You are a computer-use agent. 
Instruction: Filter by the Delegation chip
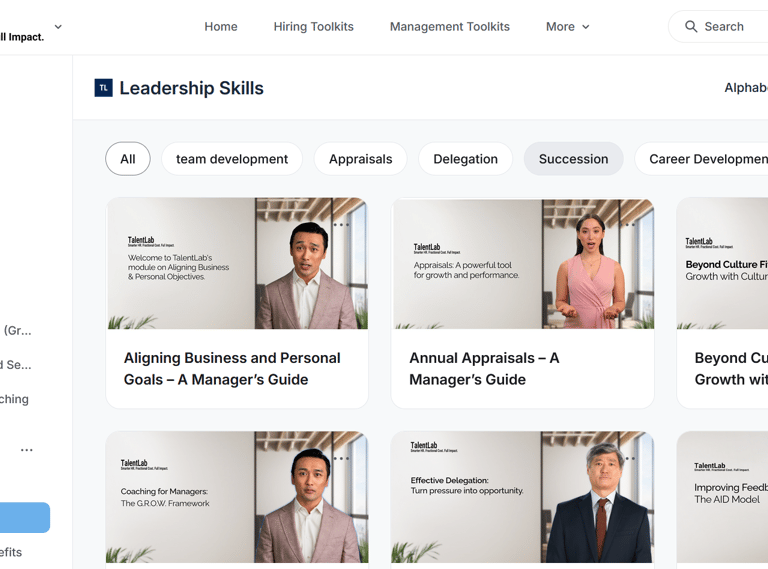(x=465, y=159)
